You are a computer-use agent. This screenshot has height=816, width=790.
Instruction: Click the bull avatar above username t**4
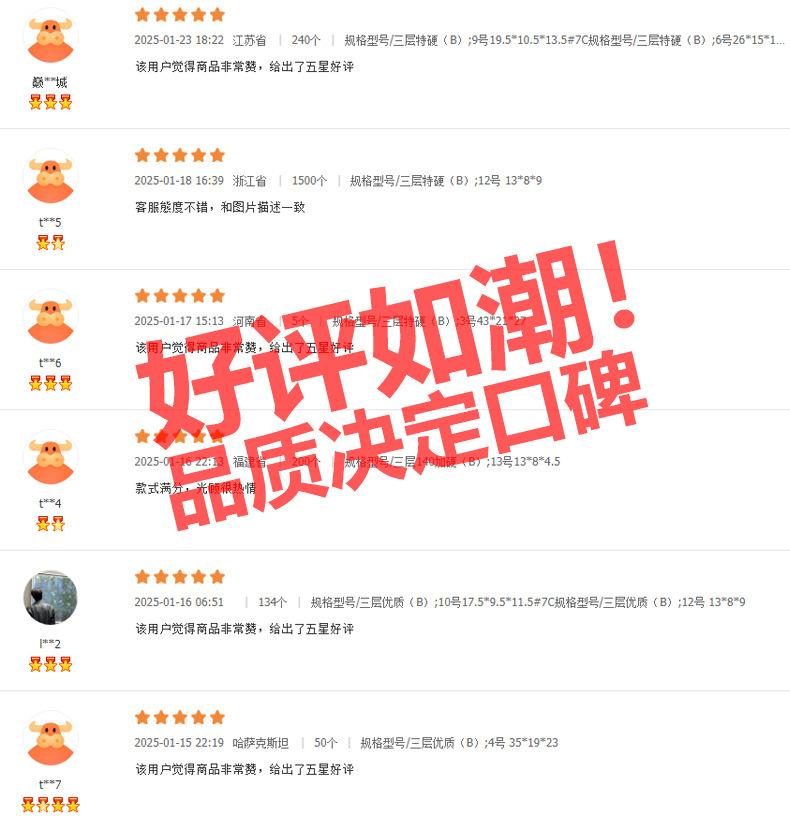coord(50,457)
